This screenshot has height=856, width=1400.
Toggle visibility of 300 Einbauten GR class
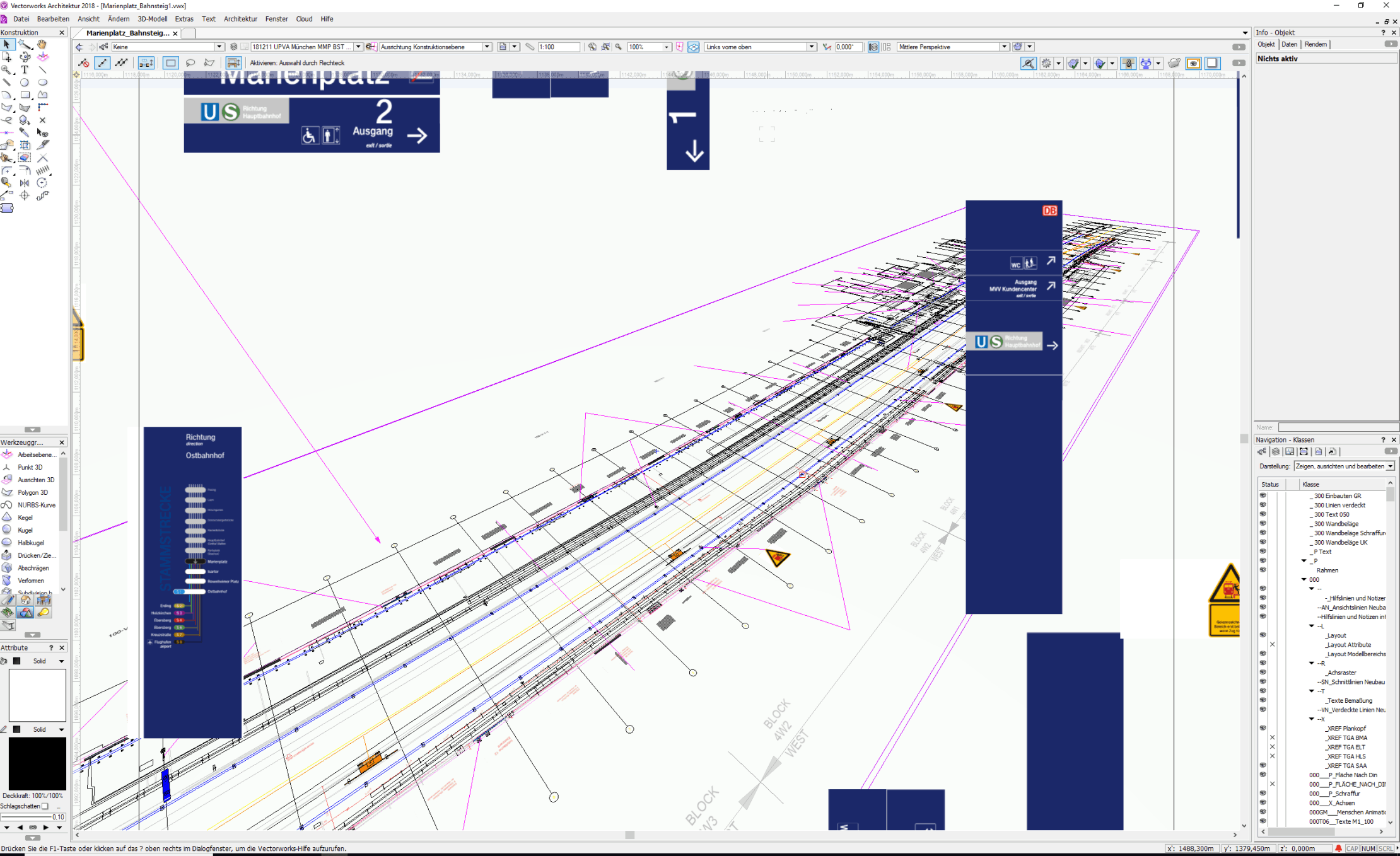click(1263, 495)
